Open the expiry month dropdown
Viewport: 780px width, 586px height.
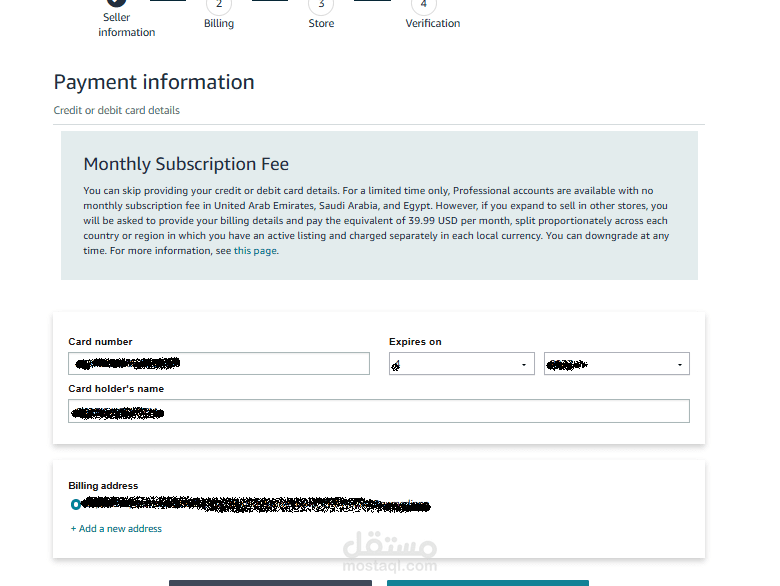462,364
